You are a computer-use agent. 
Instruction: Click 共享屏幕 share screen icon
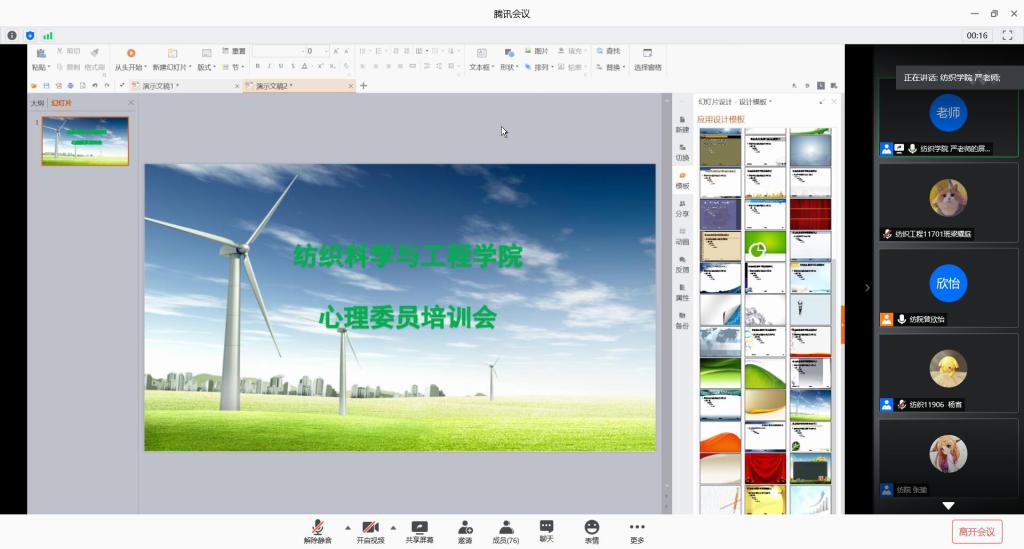point(419,530)
